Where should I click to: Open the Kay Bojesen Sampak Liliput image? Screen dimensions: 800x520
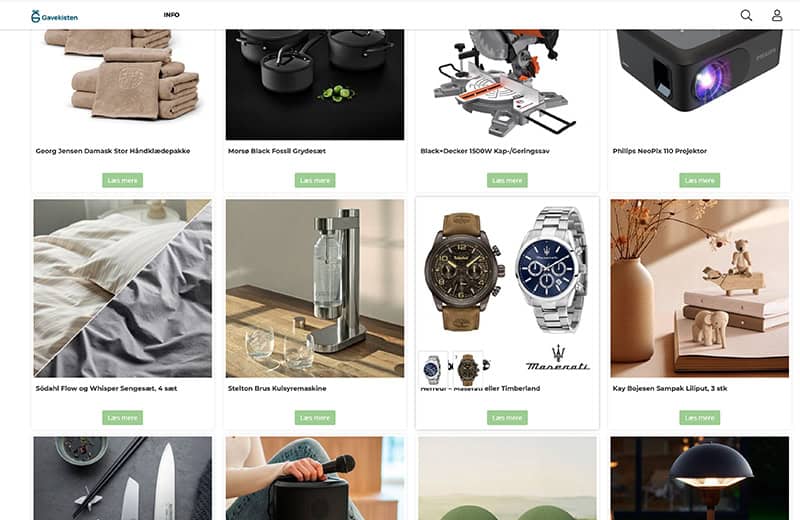[699, 288]
